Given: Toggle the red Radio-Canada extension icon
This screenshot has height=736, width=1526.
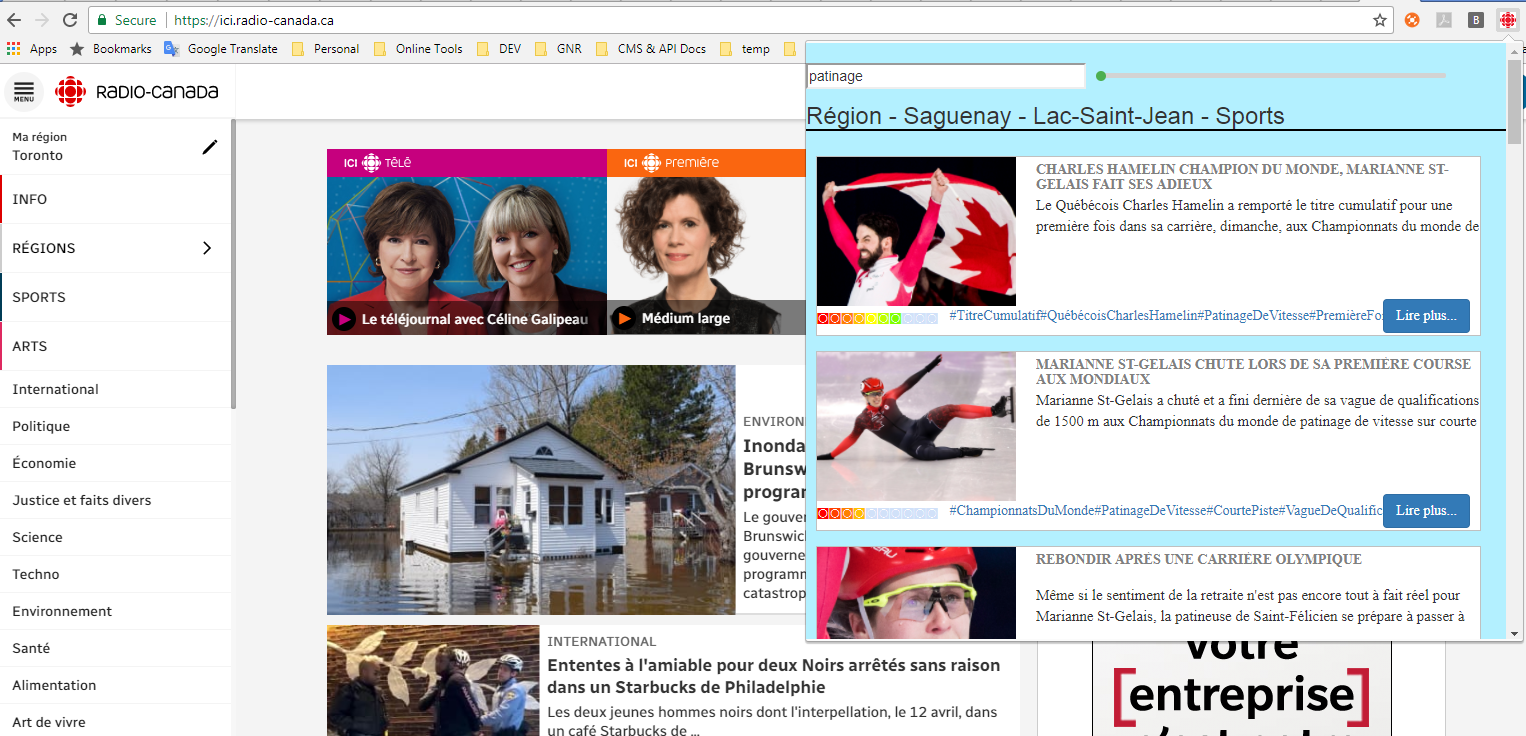Looking at the screenshot, I should (x=1508, y=20).
